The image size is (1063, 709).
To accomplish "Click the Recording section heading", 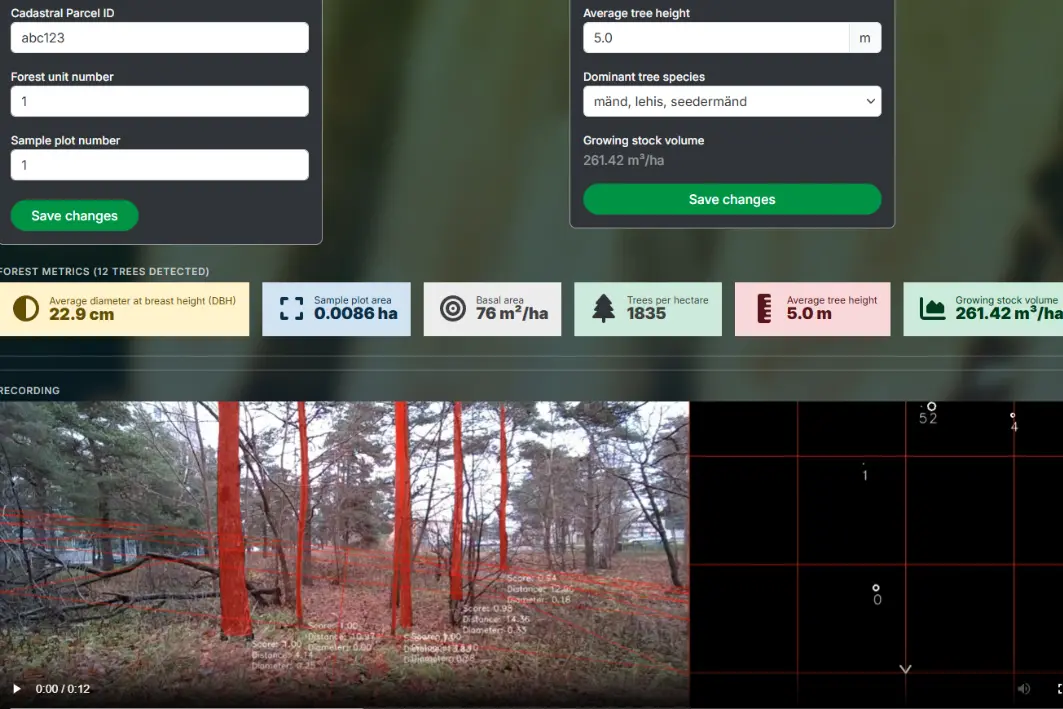I will pyautogui.click(x=30, y=390).
